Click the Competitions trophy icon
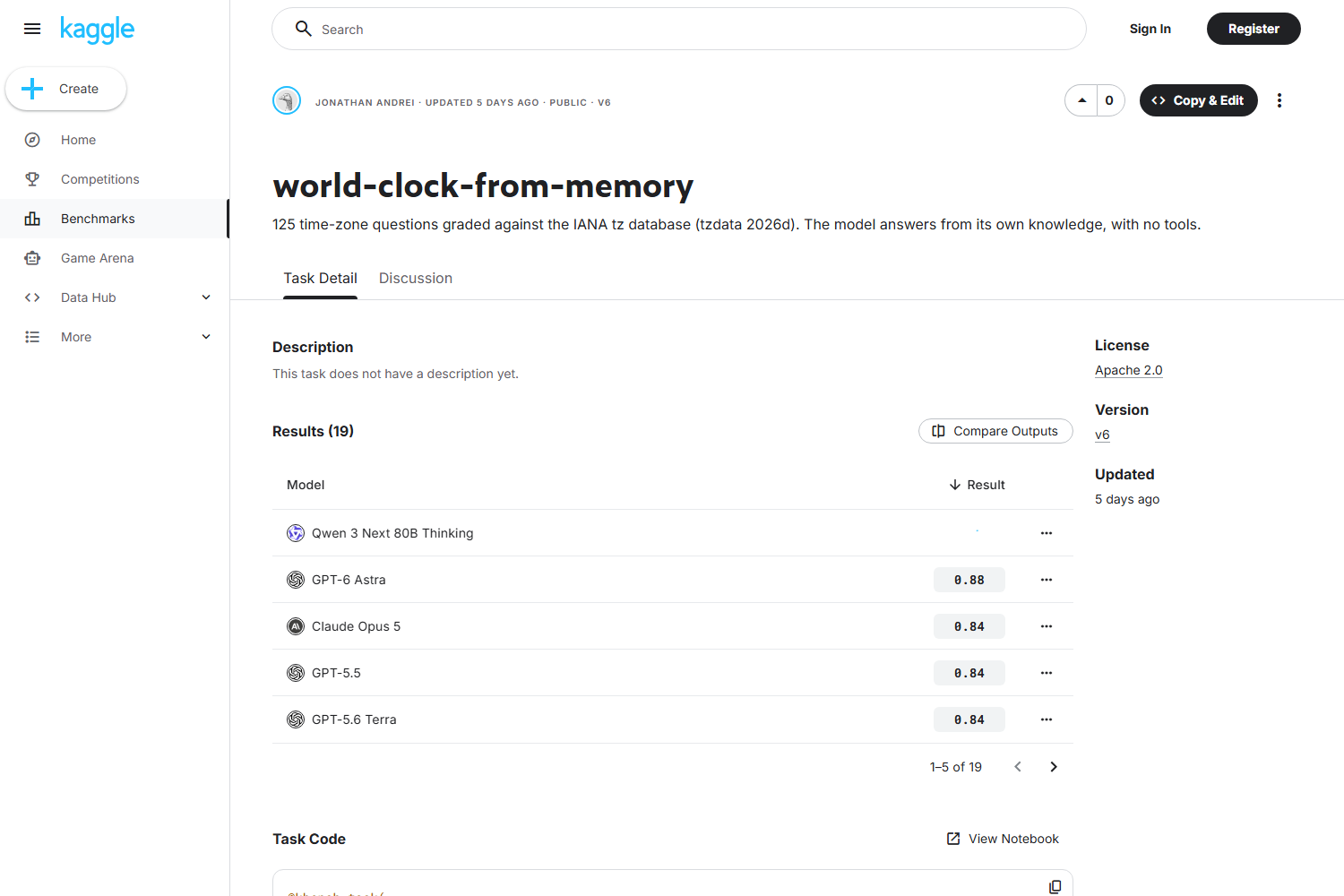The width and height of the screenshot is (1344, 896). pos(32,179)
